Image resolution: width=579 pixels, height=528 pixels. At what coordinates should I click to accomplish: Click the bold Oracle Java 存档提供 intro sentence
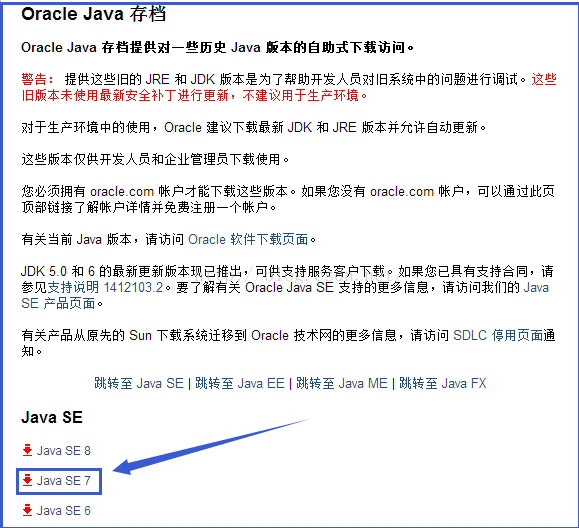point(218,47)
